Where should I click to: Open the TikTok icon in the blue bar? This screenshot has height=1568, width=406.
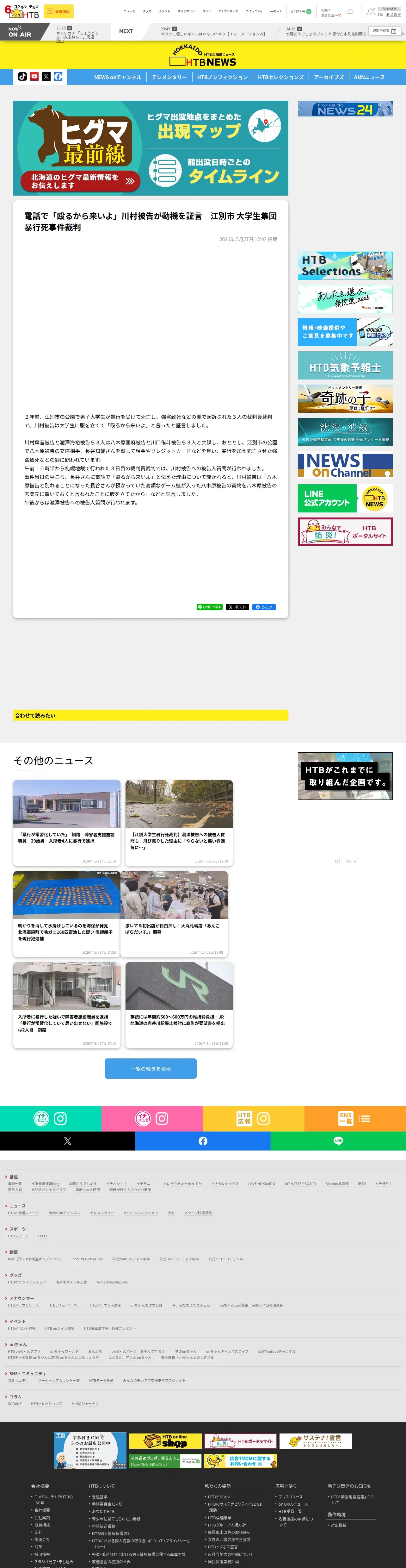tap(22, 77)
